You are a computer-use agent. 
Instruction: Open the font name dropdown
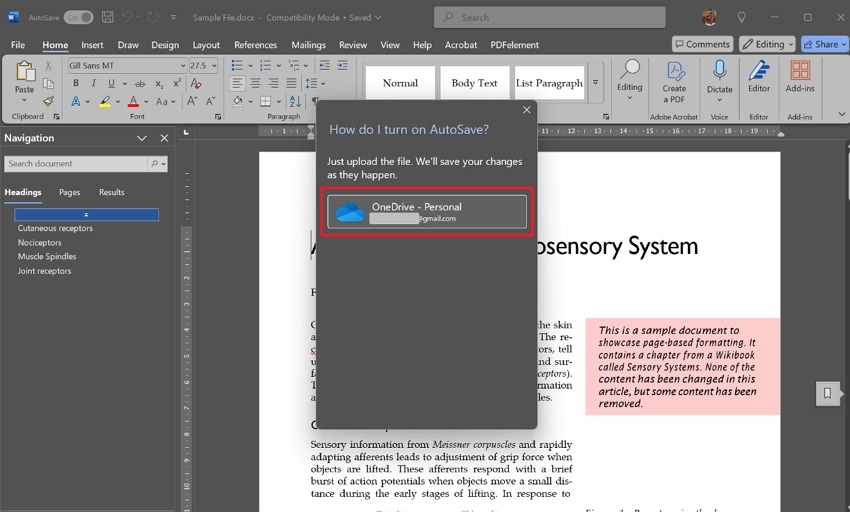pyautogui.click(x=183, y=66)
